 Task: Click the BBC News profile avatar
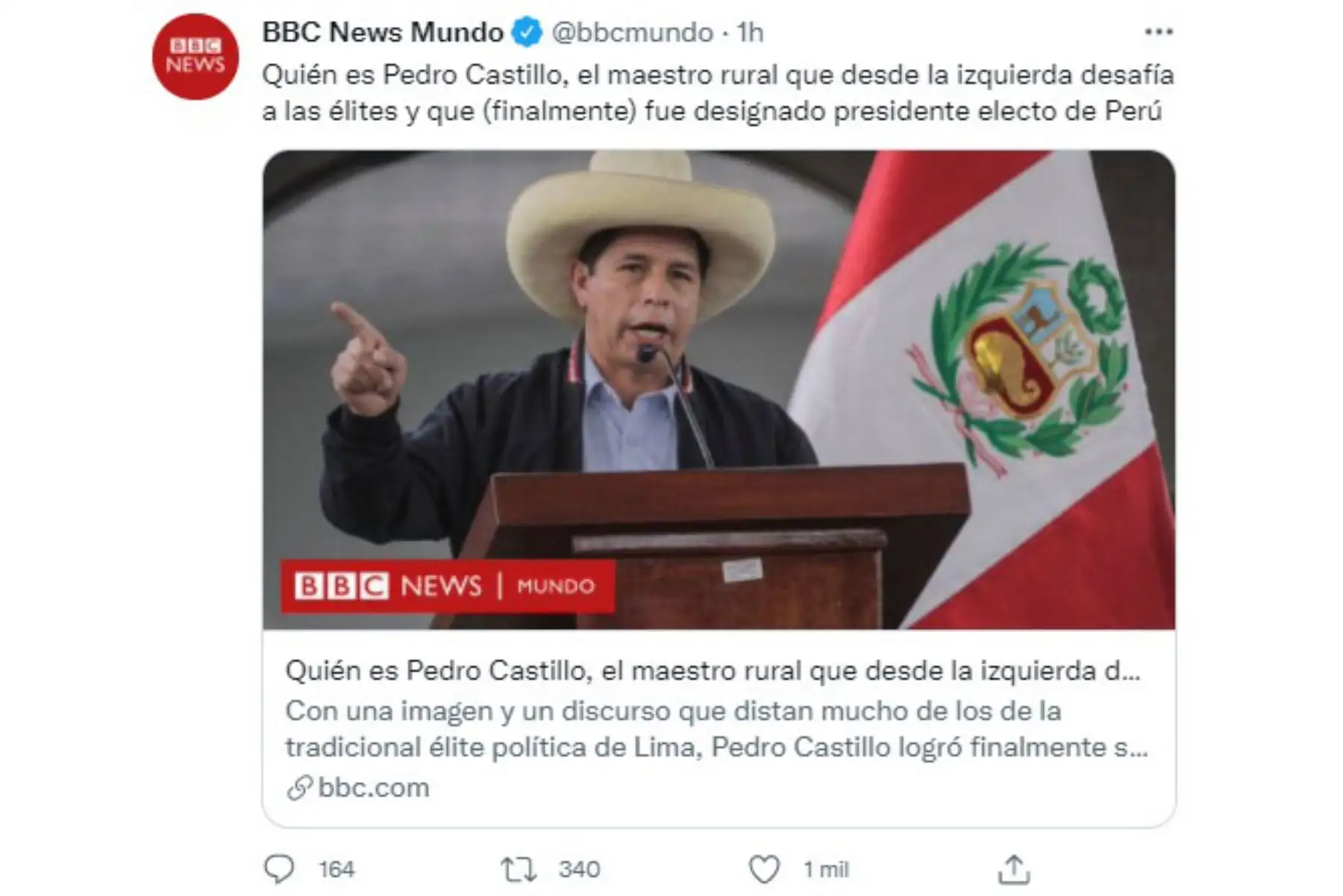pyautogui.click(x=195, y=57)
